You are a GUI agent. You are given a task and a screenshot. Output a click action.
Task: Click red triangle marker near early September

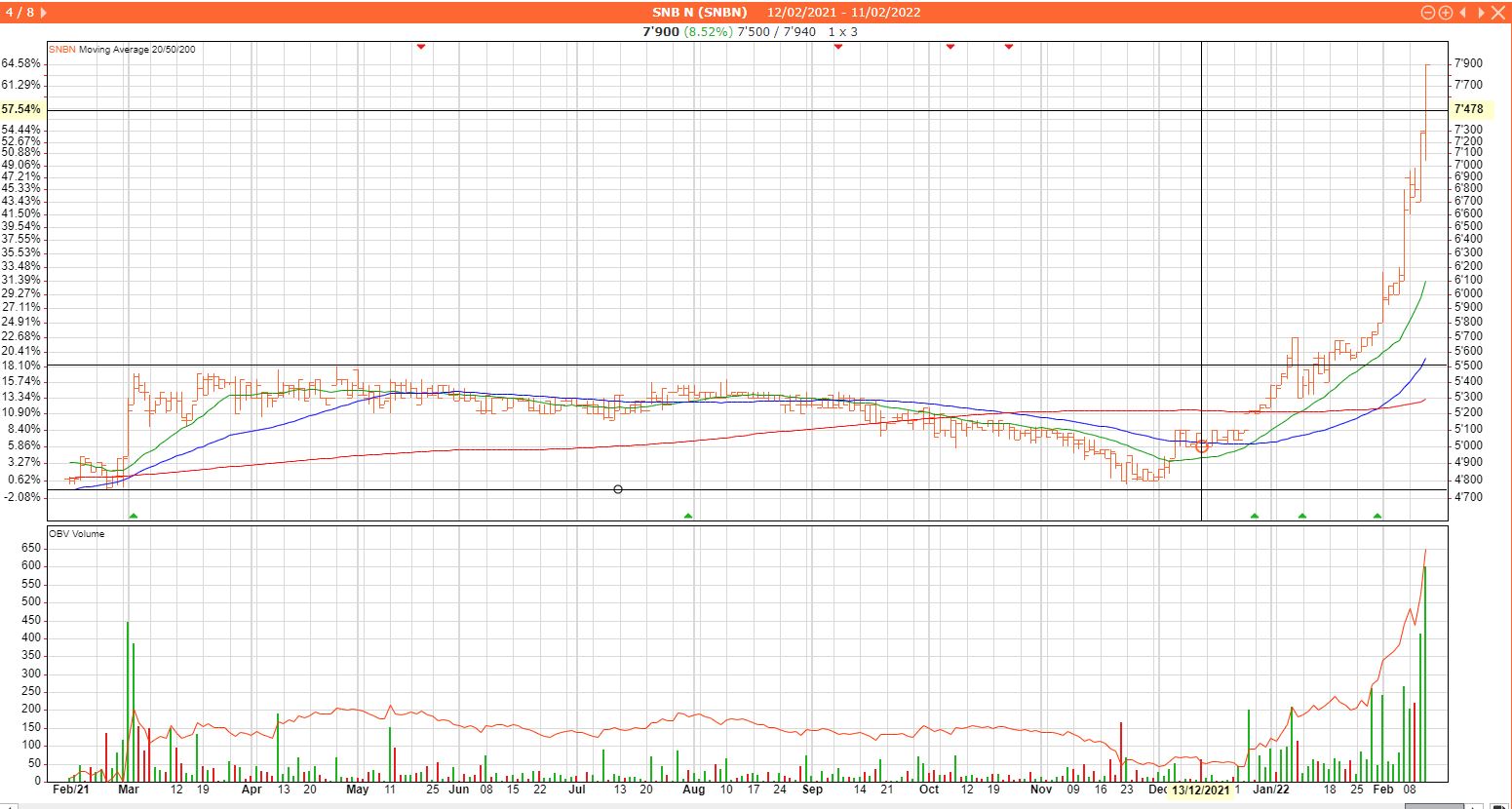[837, 46]
